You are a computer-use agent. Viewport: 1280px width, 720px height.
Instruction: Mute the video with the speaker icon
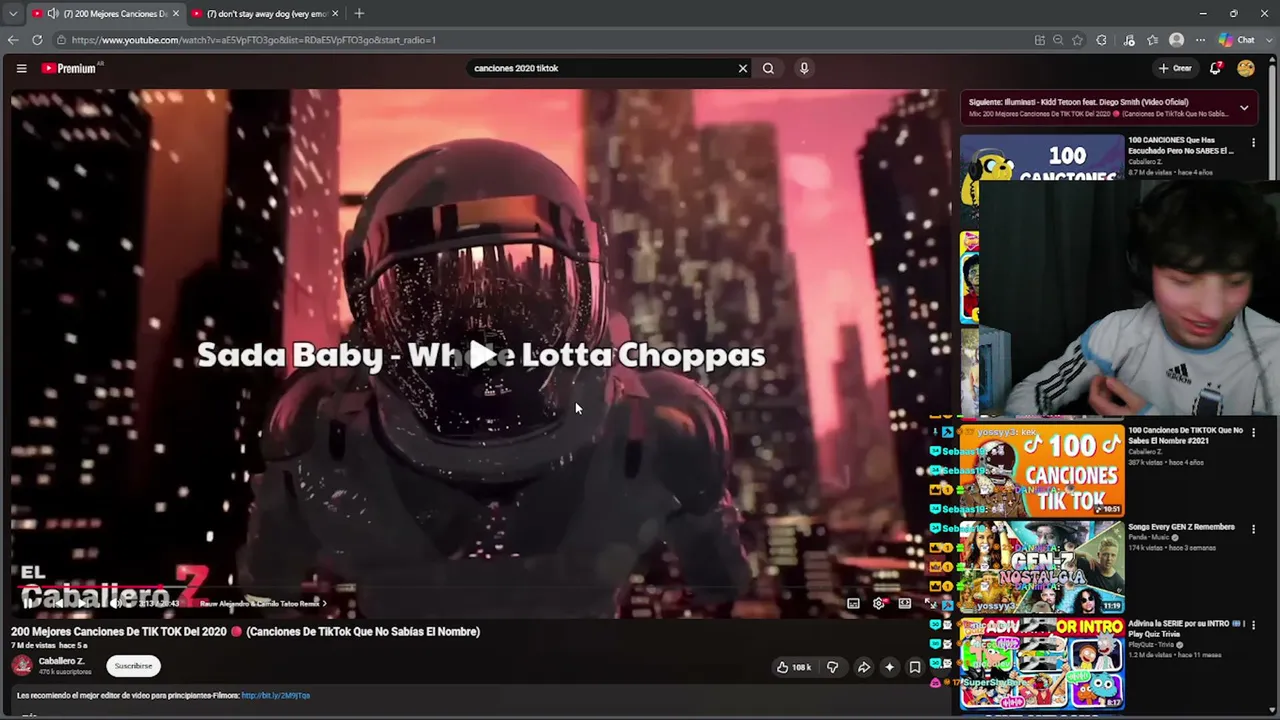(x=115, y=603)
